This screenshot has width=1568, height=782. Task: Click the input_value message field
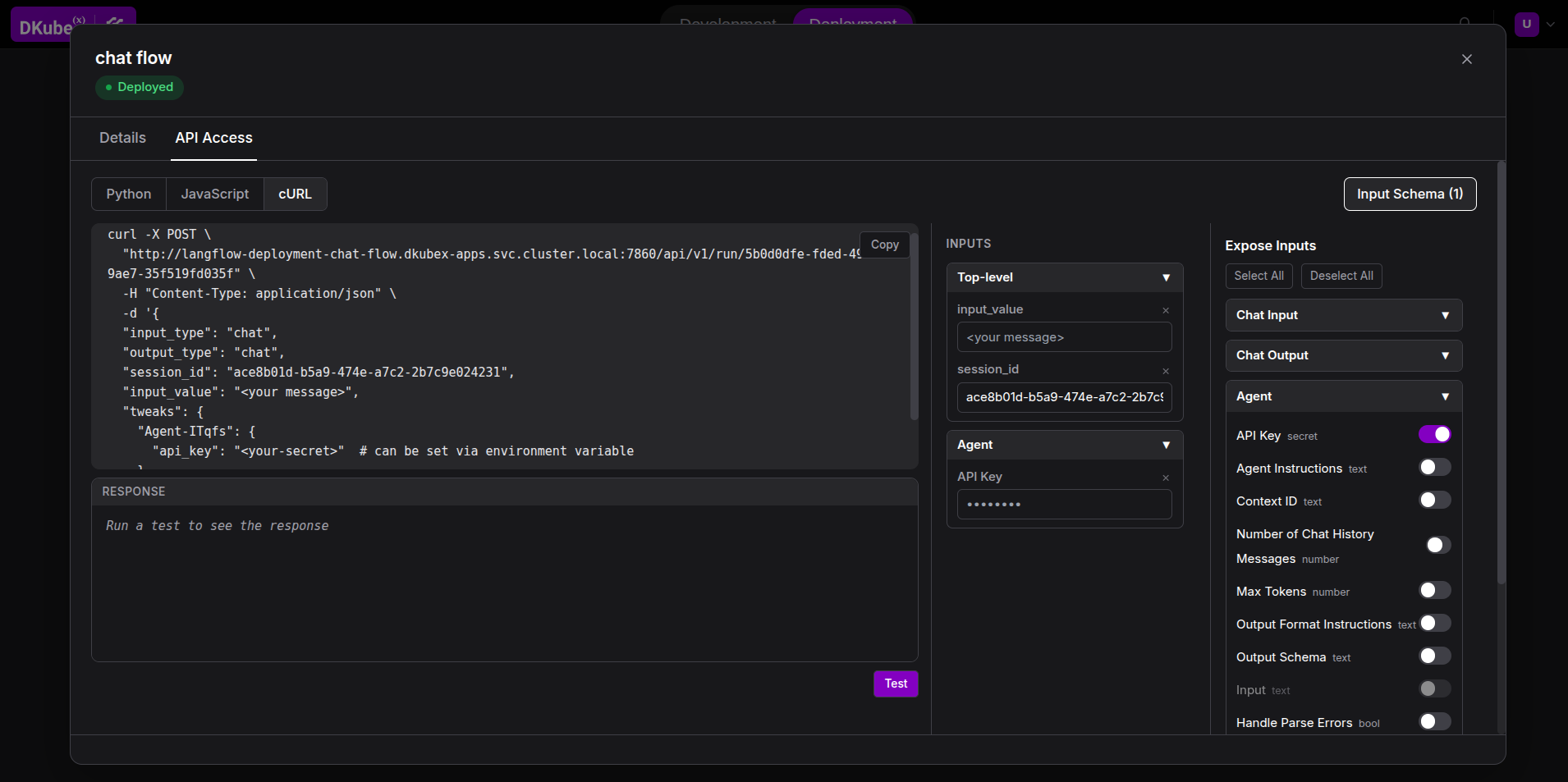[1064, 337]
